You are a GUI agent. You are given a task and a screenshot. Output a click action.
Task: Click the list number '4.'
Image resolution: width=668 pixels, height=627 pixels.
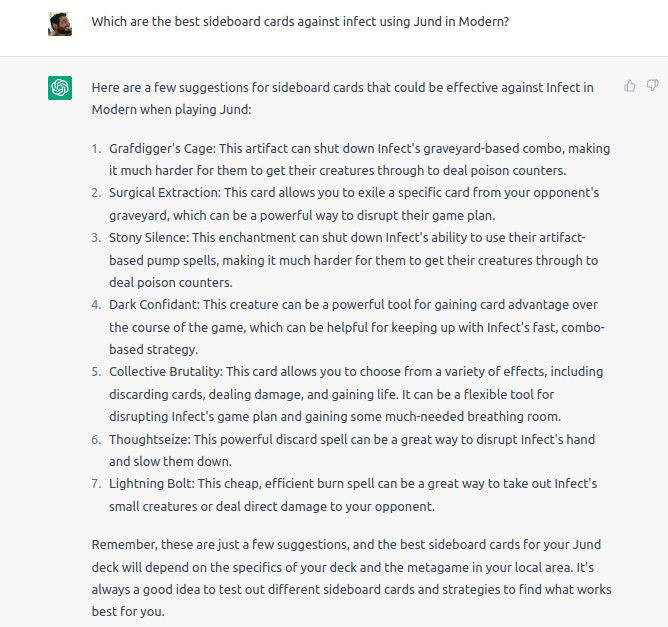pos(96,305)
